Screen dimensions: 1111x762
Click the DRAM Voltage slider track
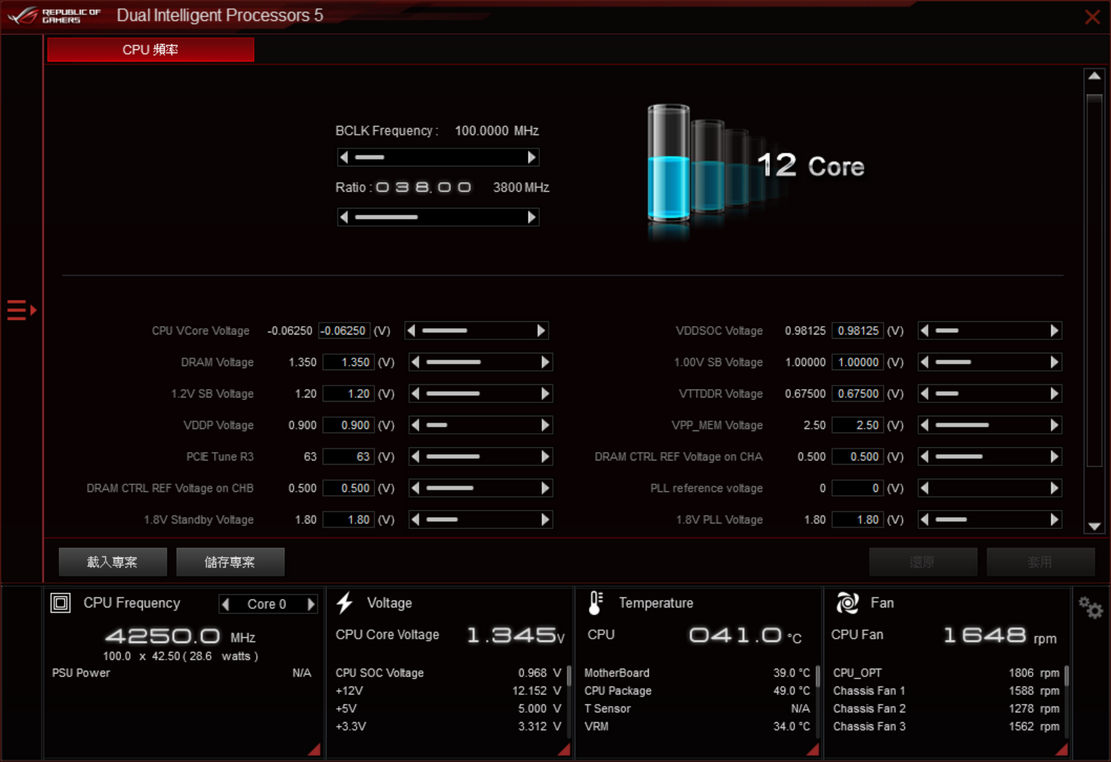[x=480, y=362]
